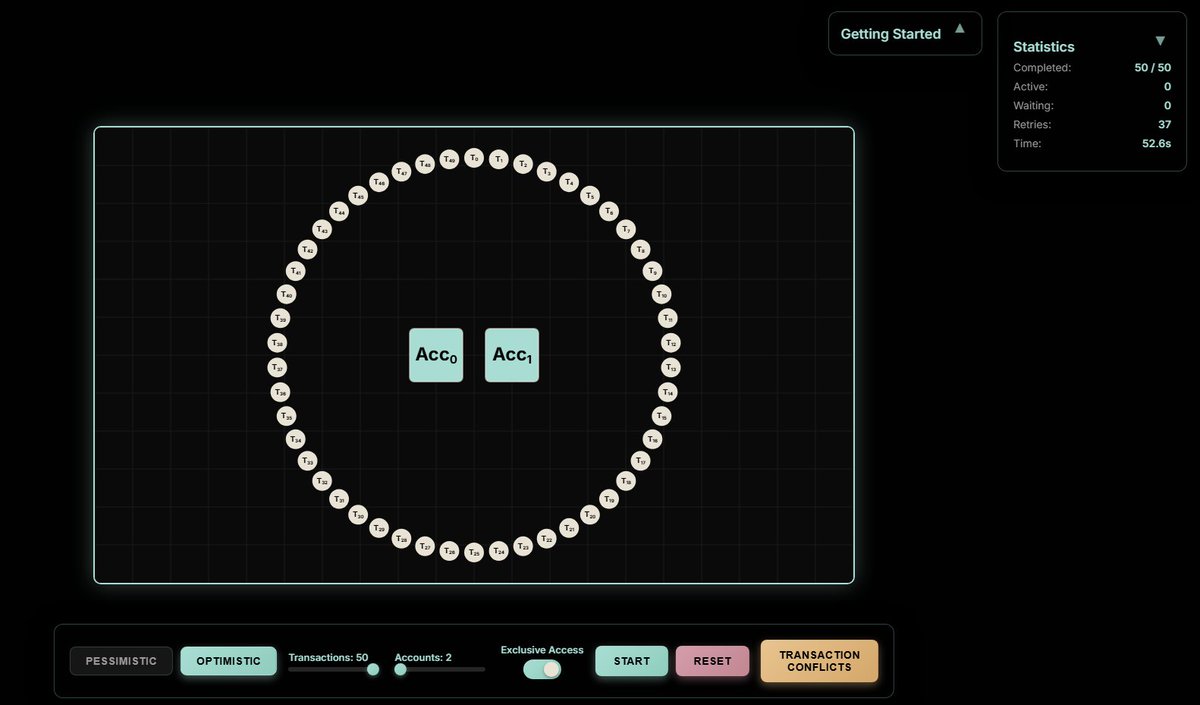Click transaction node T6
1200x705 pixels.
point(608,211)
